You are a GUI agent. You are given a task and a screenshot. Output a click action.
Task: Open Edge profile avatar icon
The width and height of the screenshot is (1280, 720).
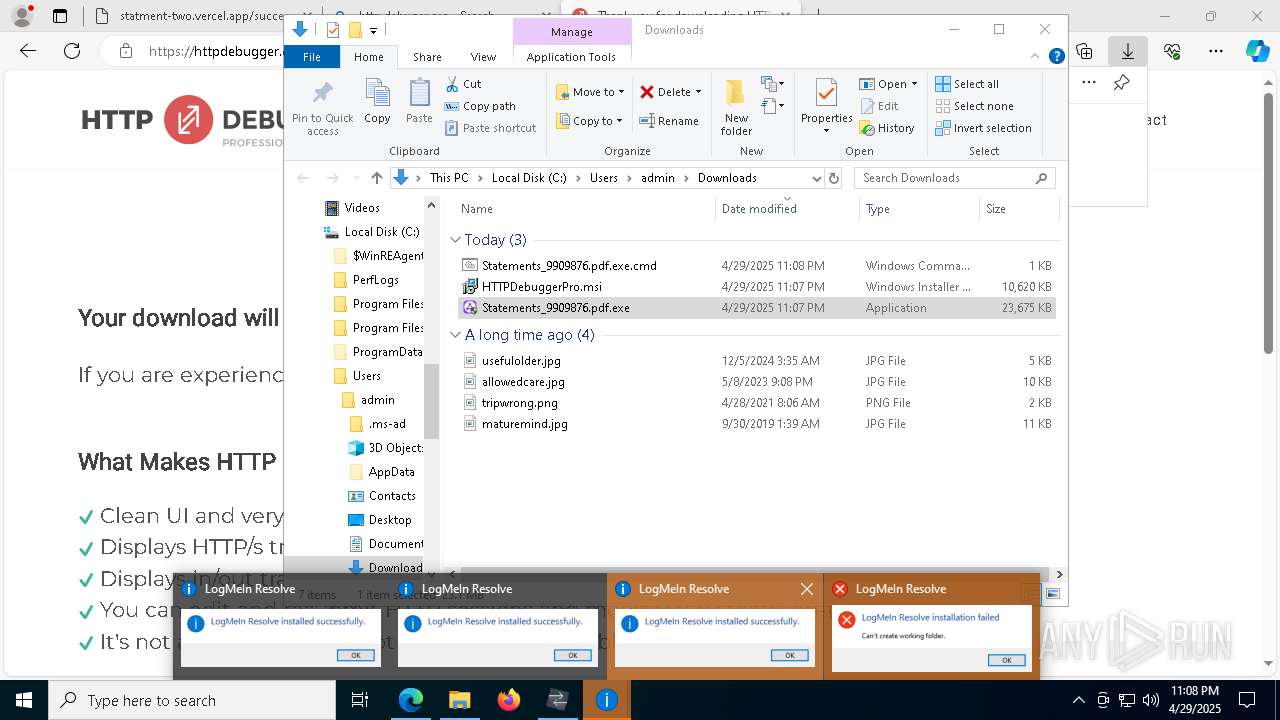coord(22,16)
